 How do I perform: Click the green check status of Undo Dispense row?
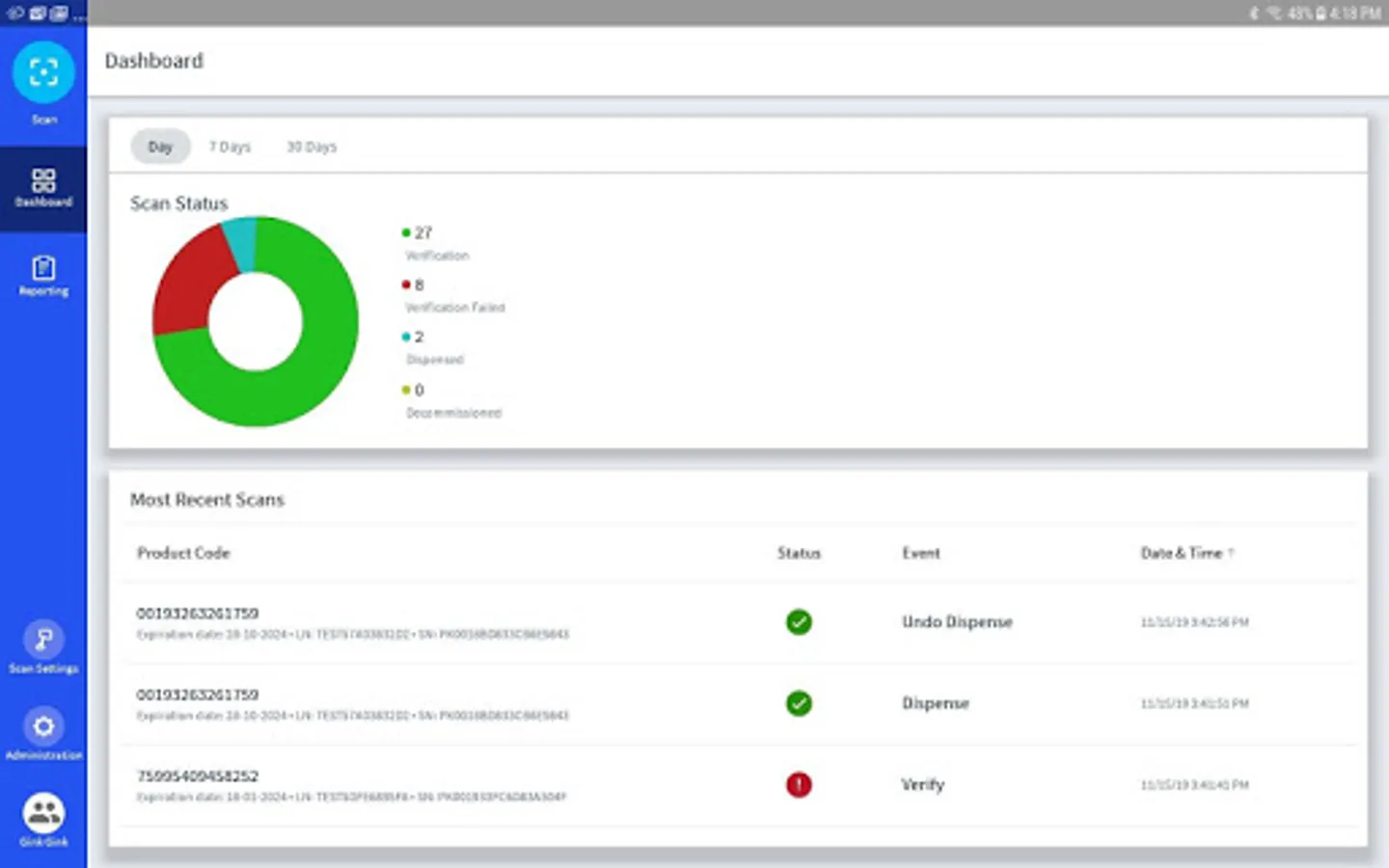799,622
